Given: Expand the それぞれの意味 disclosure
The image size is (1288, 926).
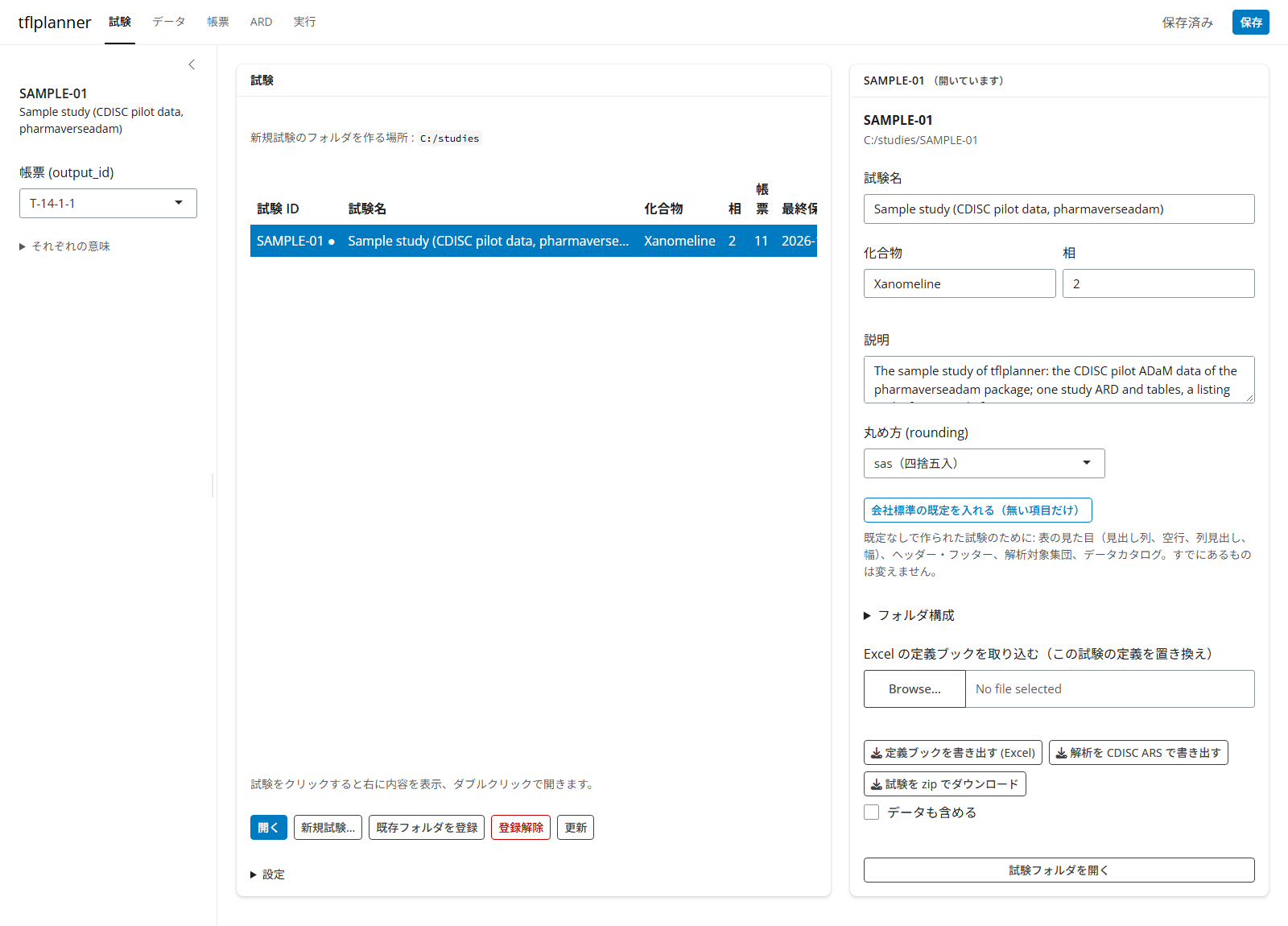Looking at the screenshot, I should click(64, 246).
